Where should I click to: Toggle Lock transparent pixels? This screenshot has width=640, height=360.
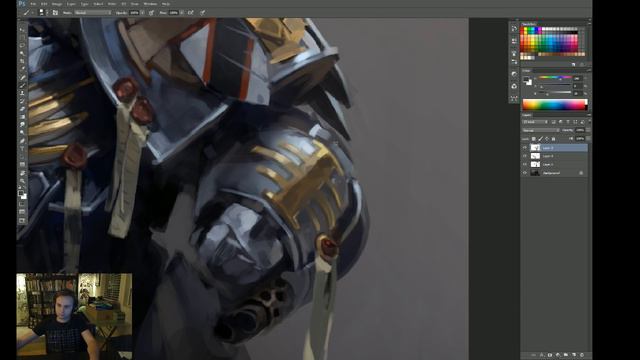533,139
